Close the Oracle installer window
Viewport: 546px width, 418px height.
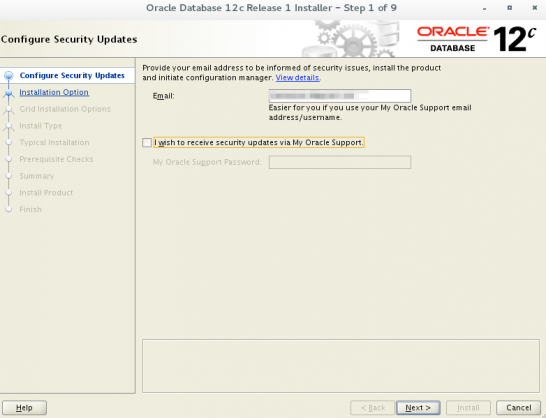[535, 8]
